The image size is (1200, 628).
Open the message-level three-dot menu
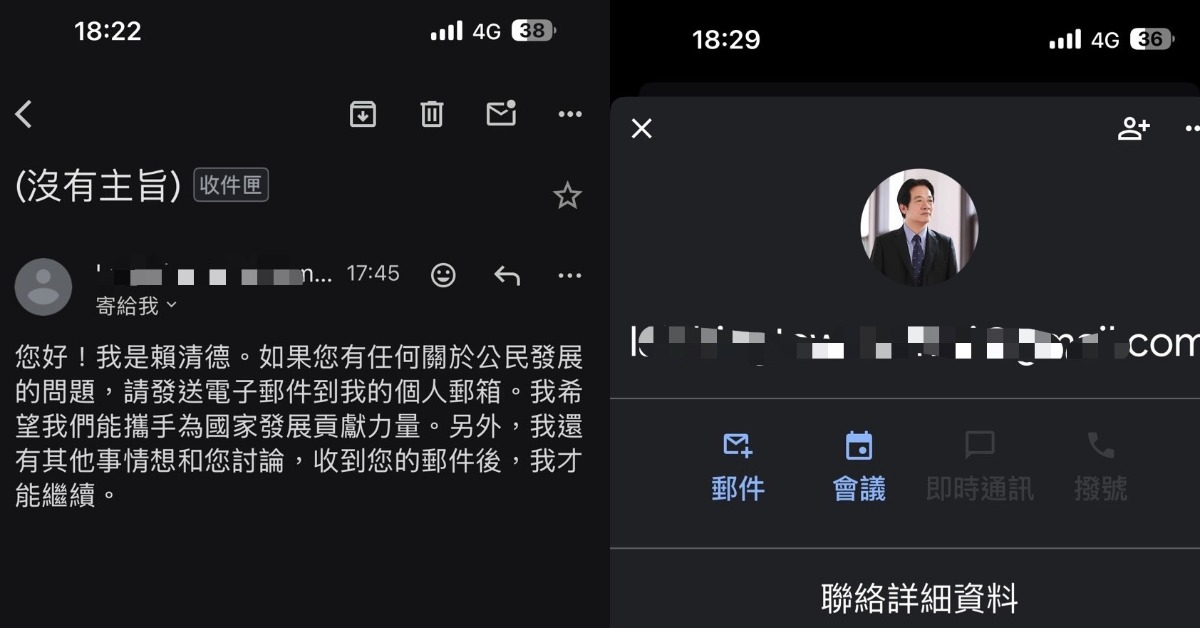569,274
